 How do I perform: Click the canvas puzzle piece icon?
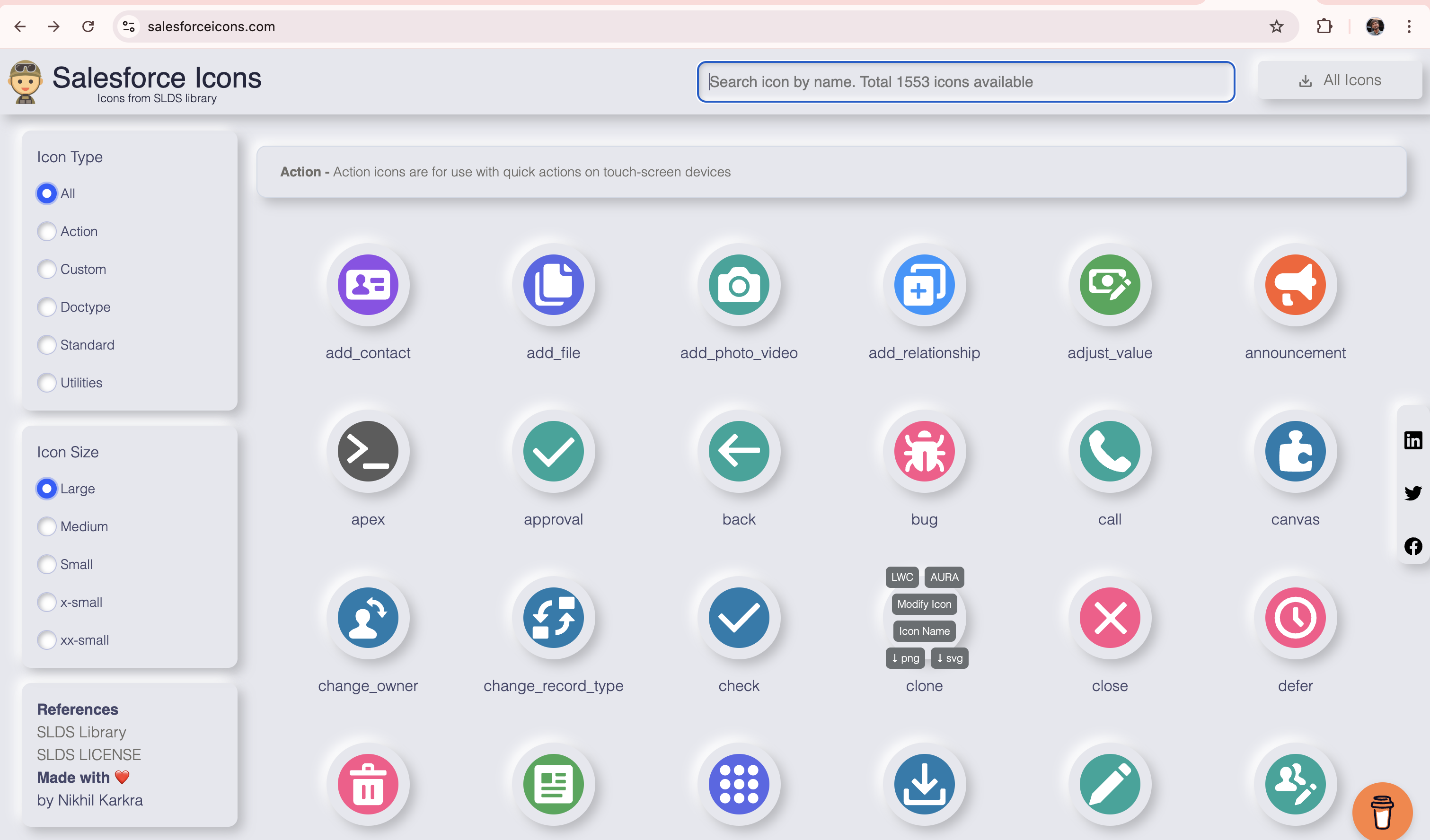(1295, 451)
